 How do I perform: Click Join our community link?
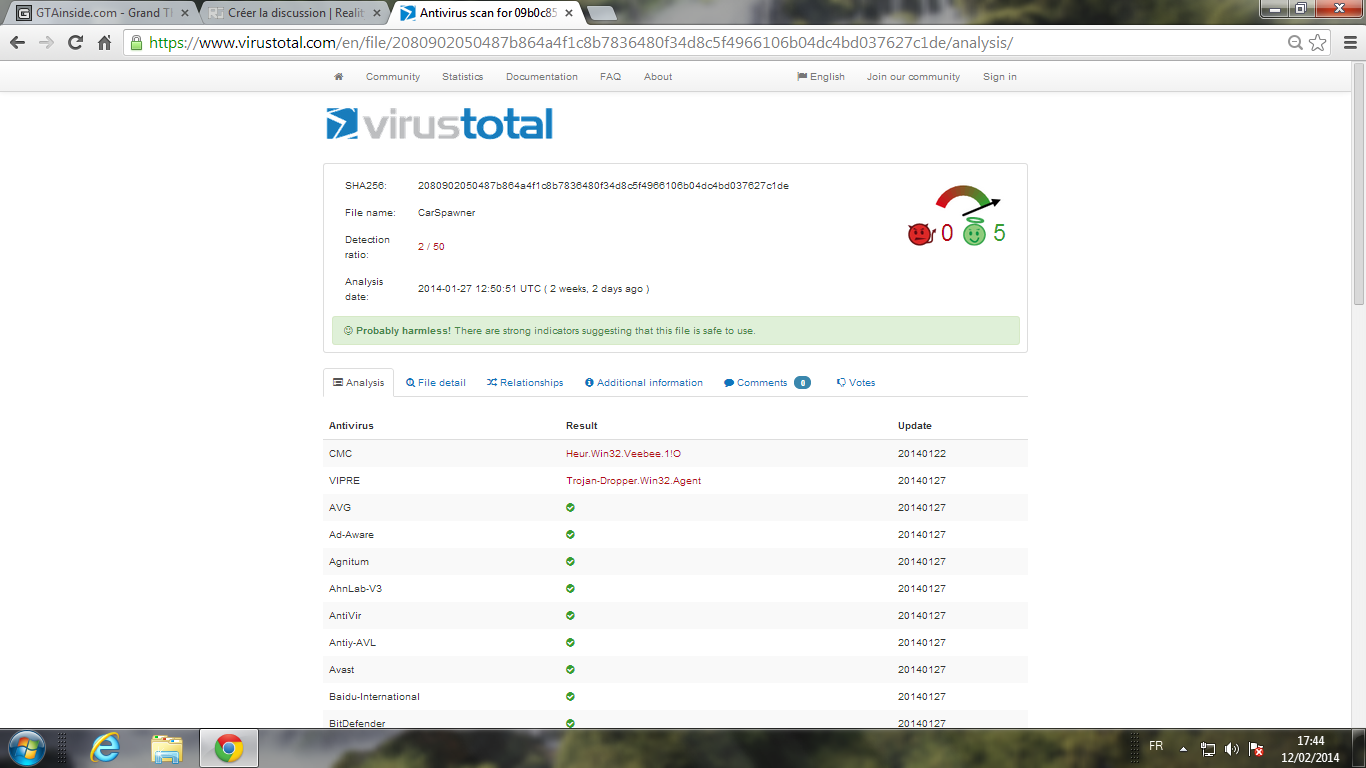(913, 77)
